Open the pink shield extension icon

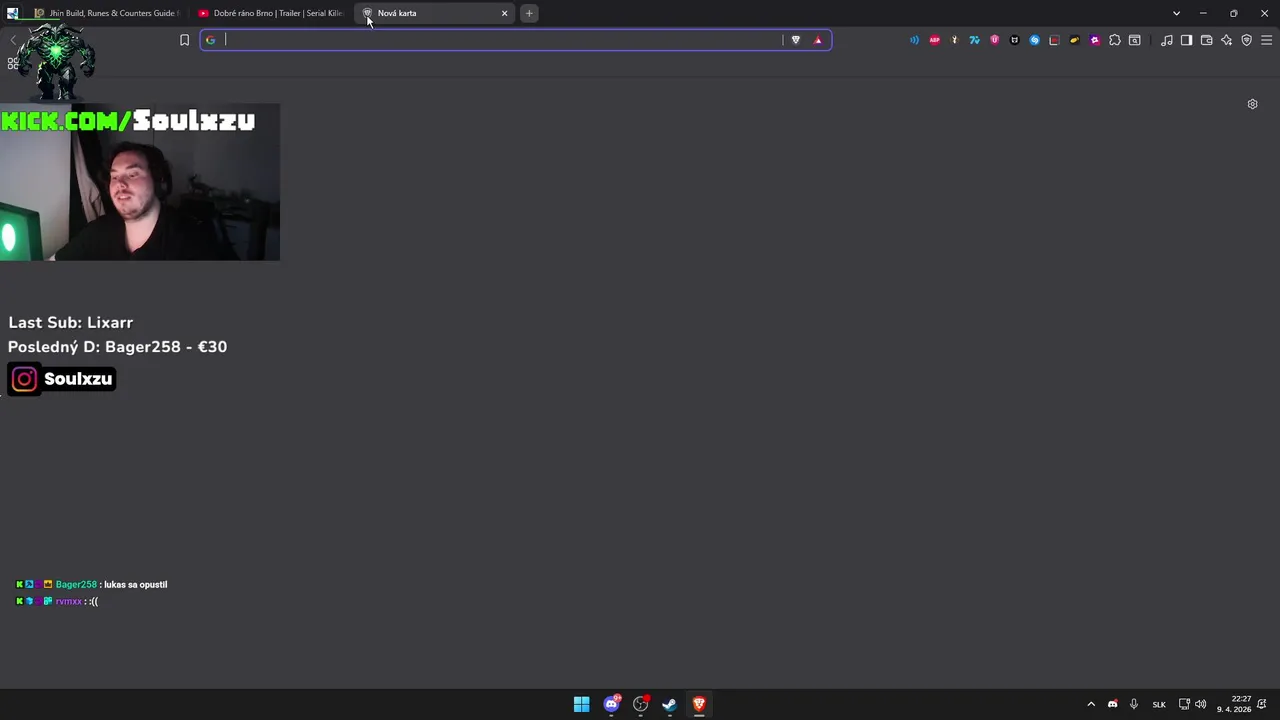click(x=994, y=40)
